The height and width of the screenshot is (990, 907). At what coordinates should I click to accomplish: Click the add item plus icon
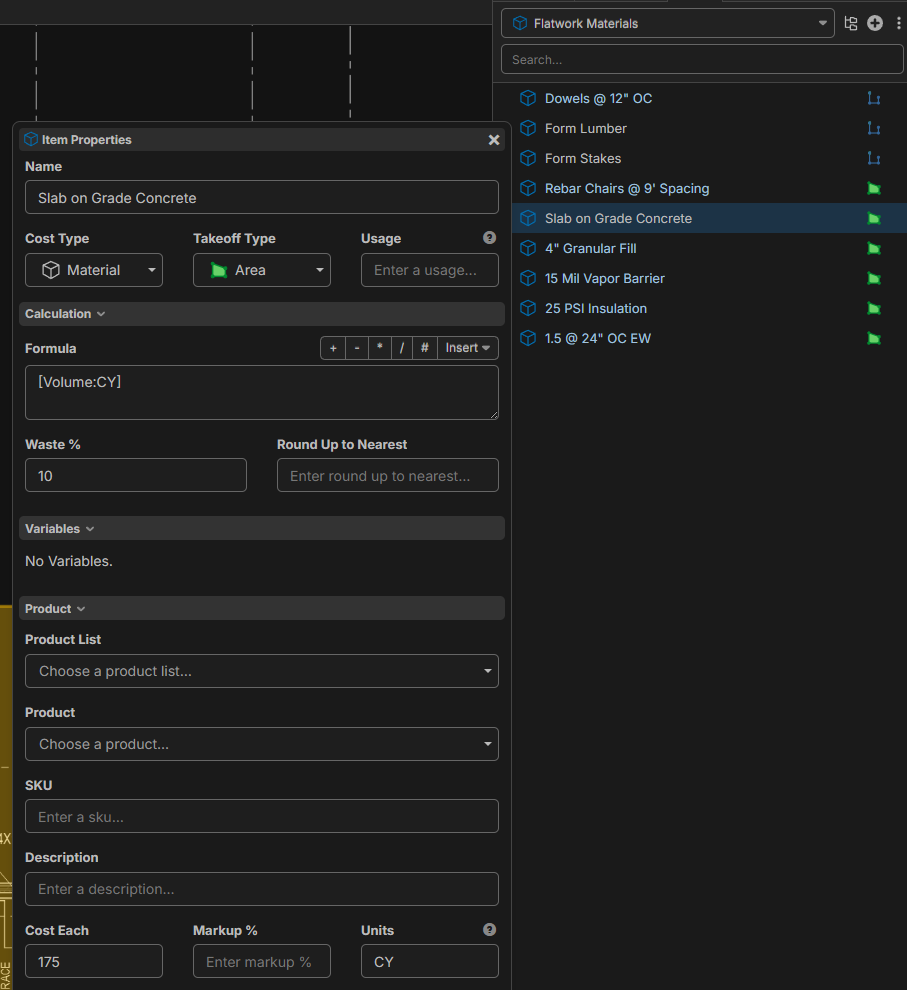pyautogui.click(x=875, y=23)
